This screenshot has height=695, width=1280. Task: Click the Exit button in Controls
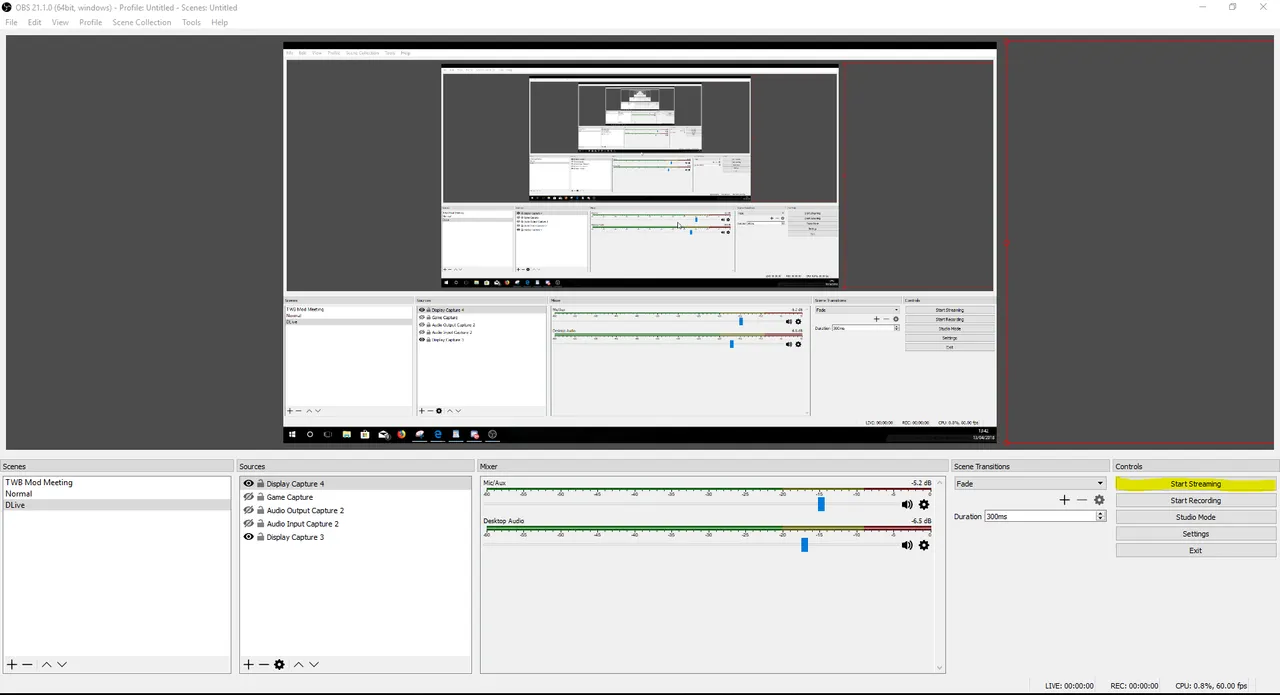click(x=1196, y=550)
